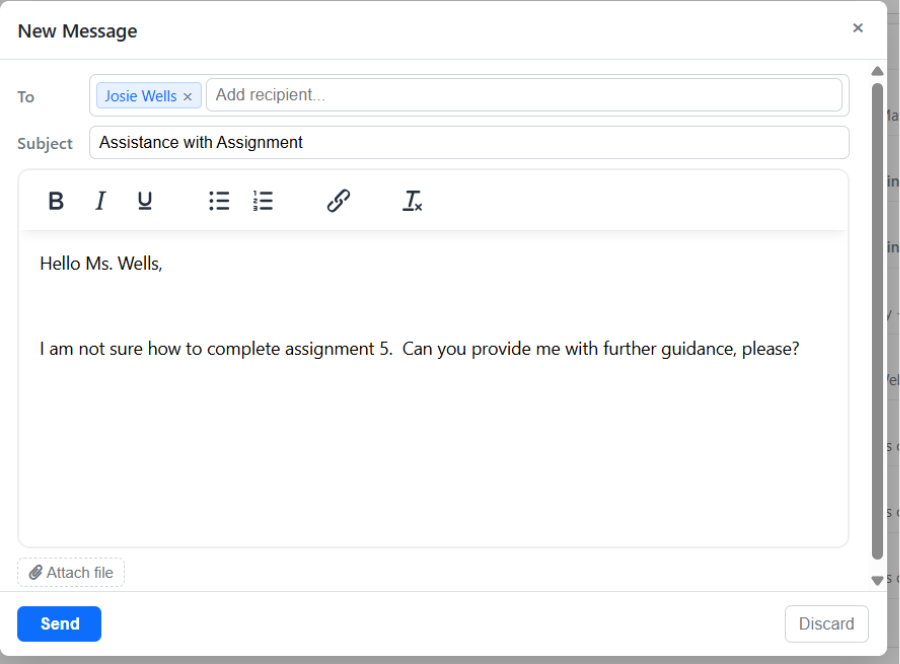Click the paperclip Attach file button
900x664 pixels.
click(x=71, y=572)
